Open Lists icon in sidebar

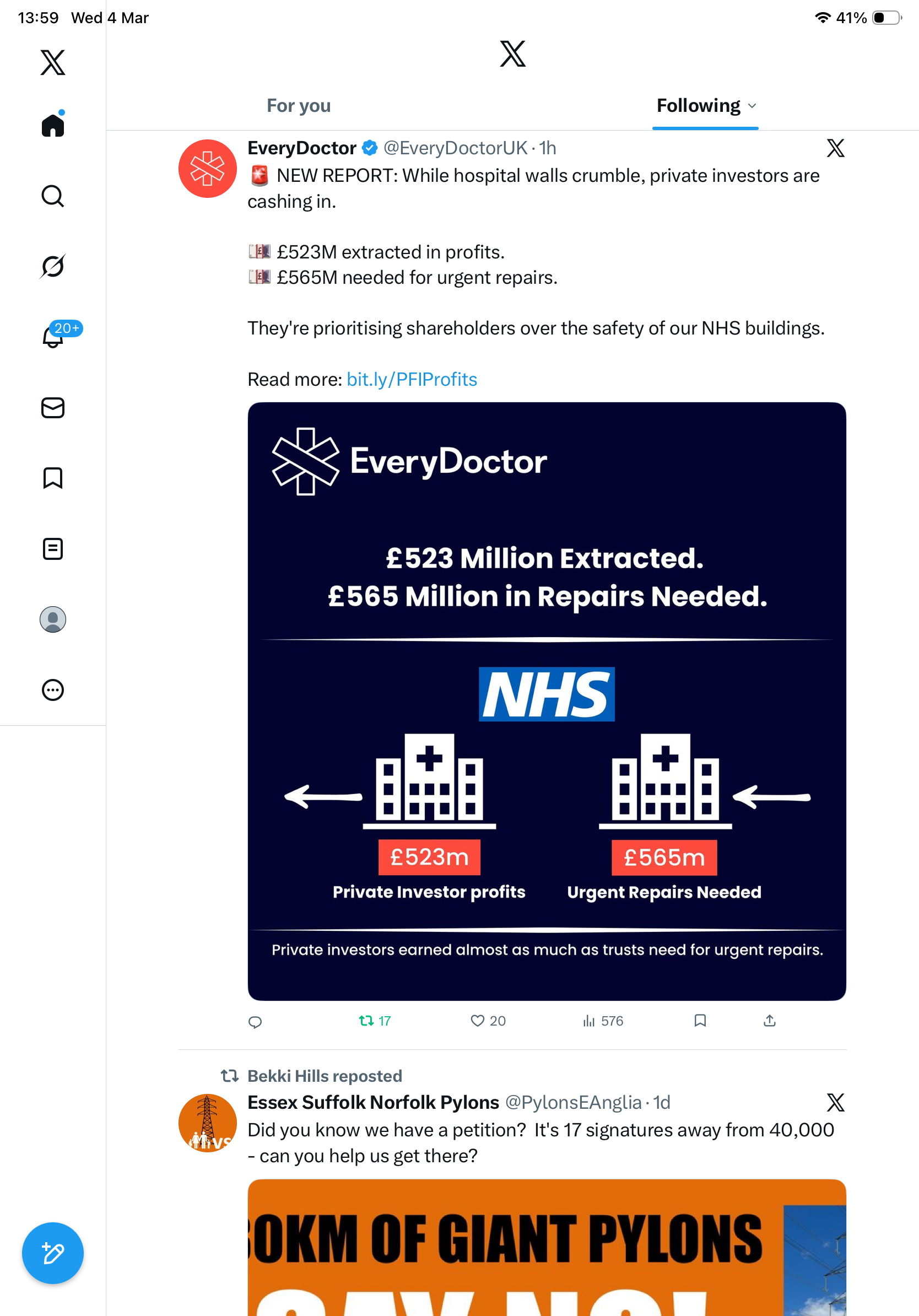tap(53, 548)
